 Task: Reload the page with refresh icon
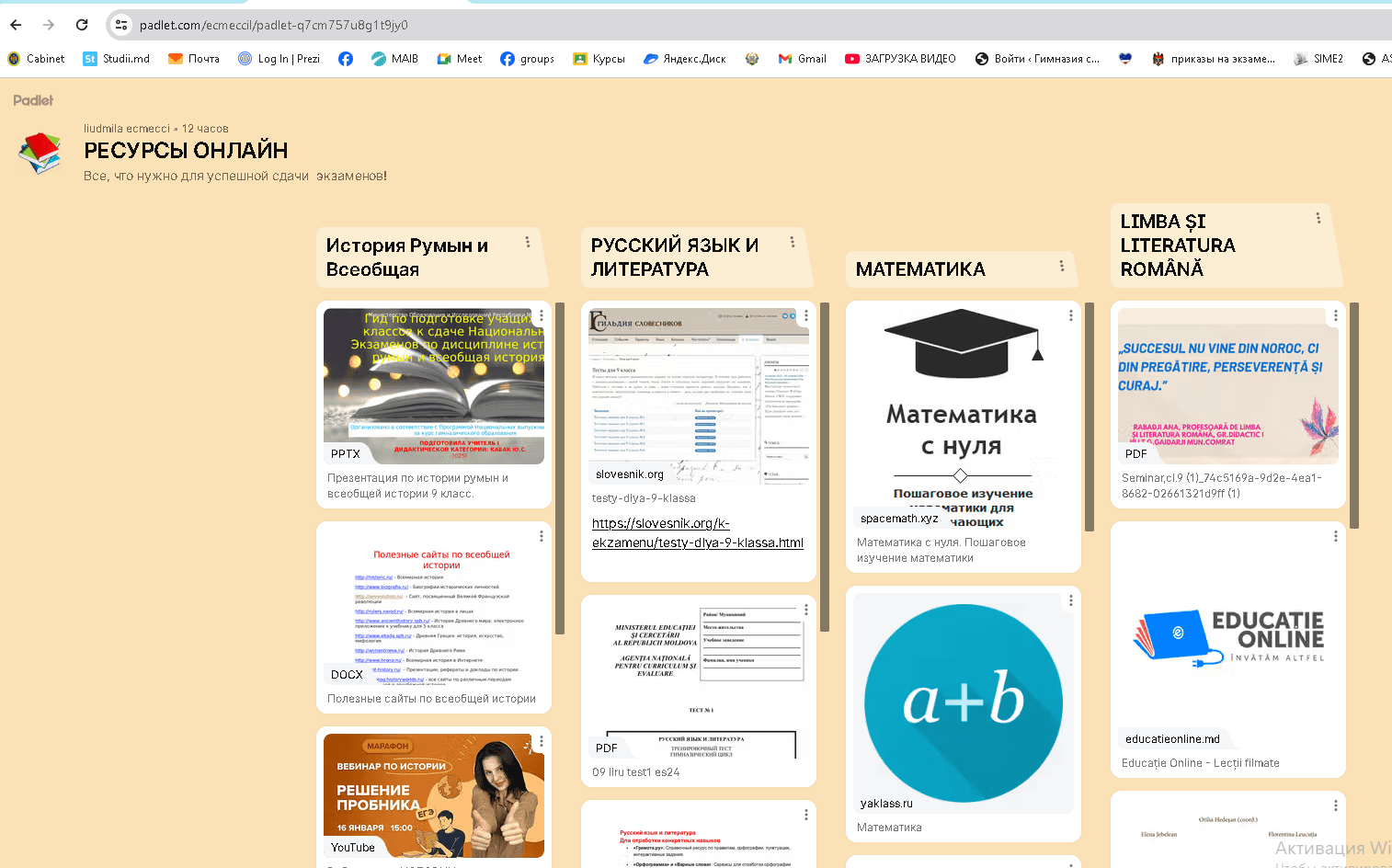(82, 25)
